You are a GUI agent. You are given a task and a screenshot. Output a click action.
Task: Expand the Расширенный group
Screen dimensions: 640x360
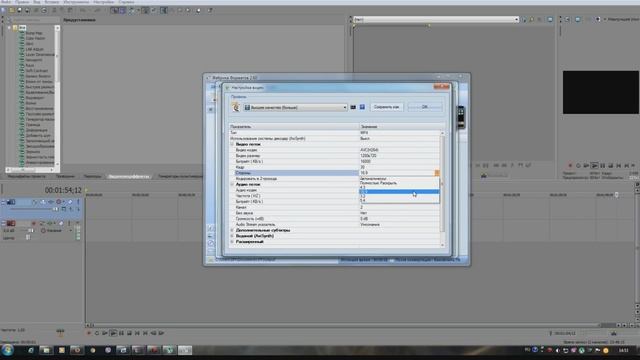[232, 242]
